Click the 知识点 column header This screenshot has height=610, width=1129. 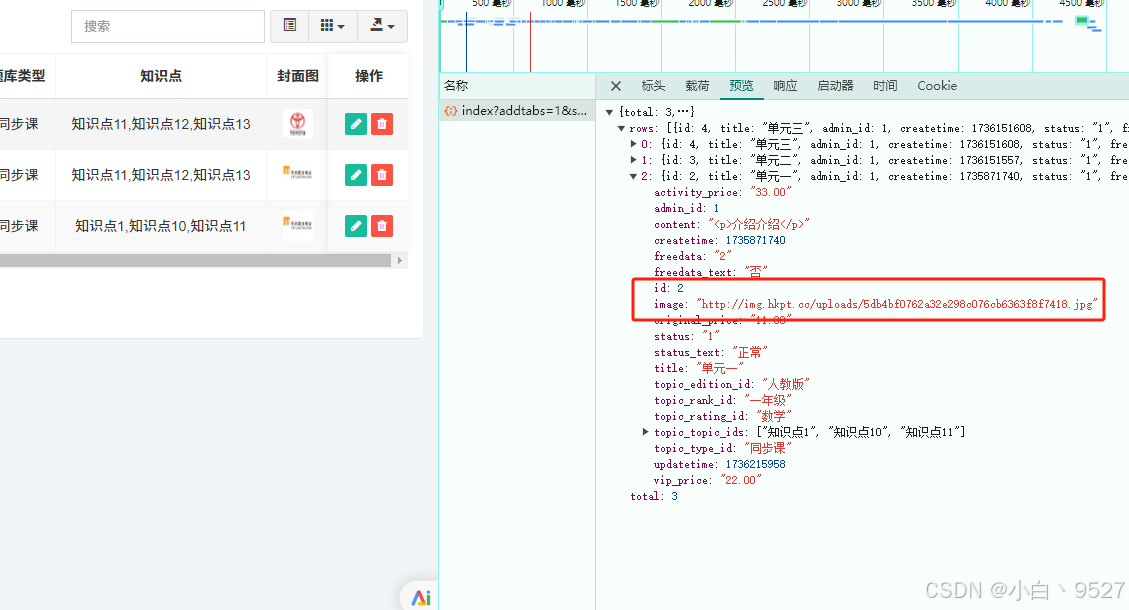pyautogui.click(x=161, y=76)
